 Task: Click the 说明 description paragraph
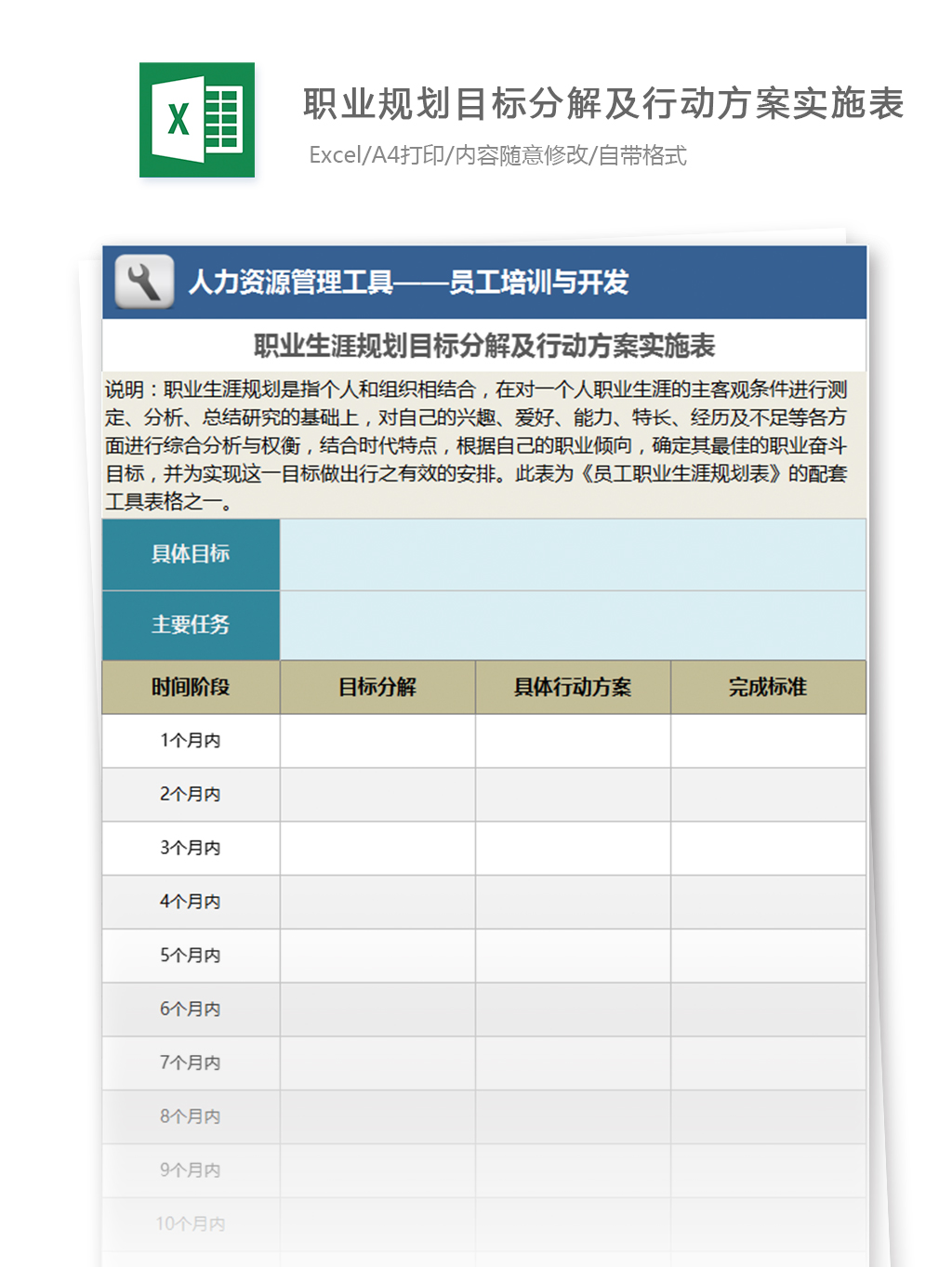(476, 445)
